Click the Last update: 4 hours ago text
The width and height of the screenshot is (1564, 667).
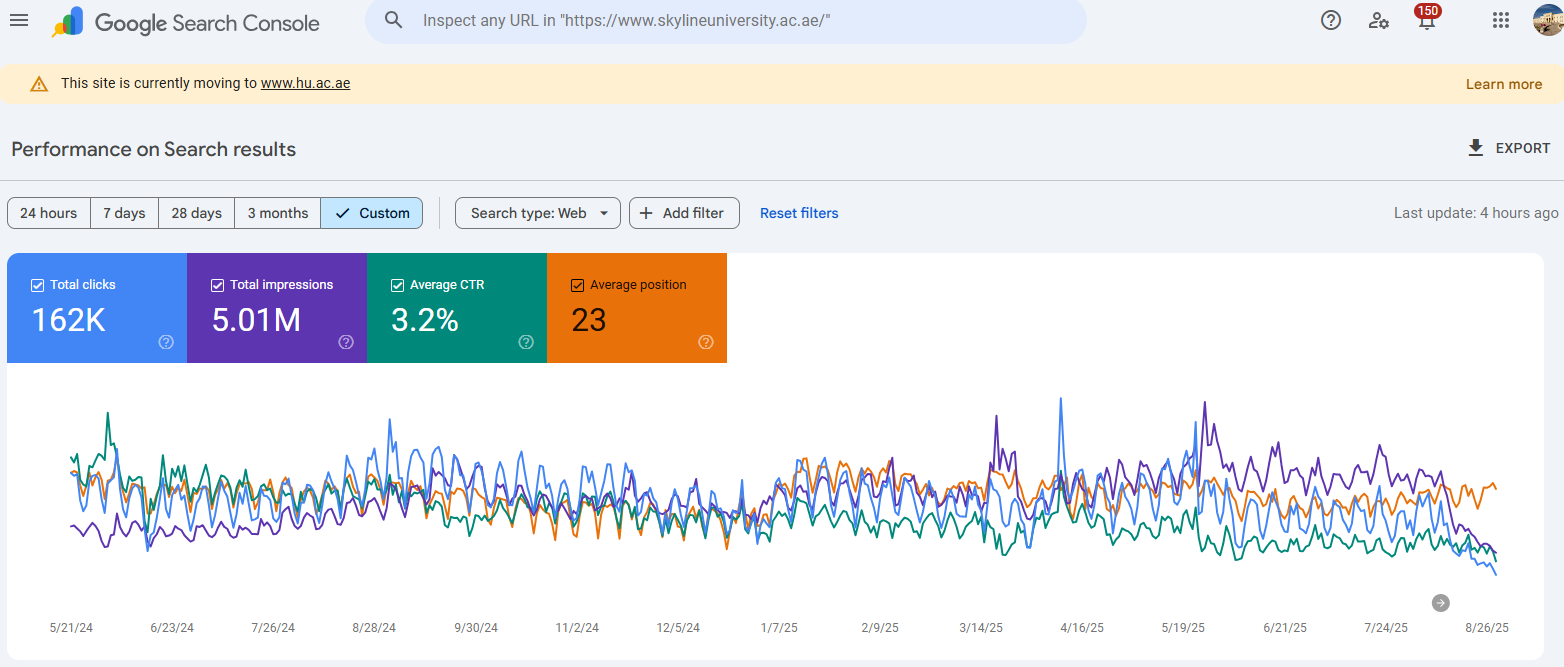(x=1476, y=213)
